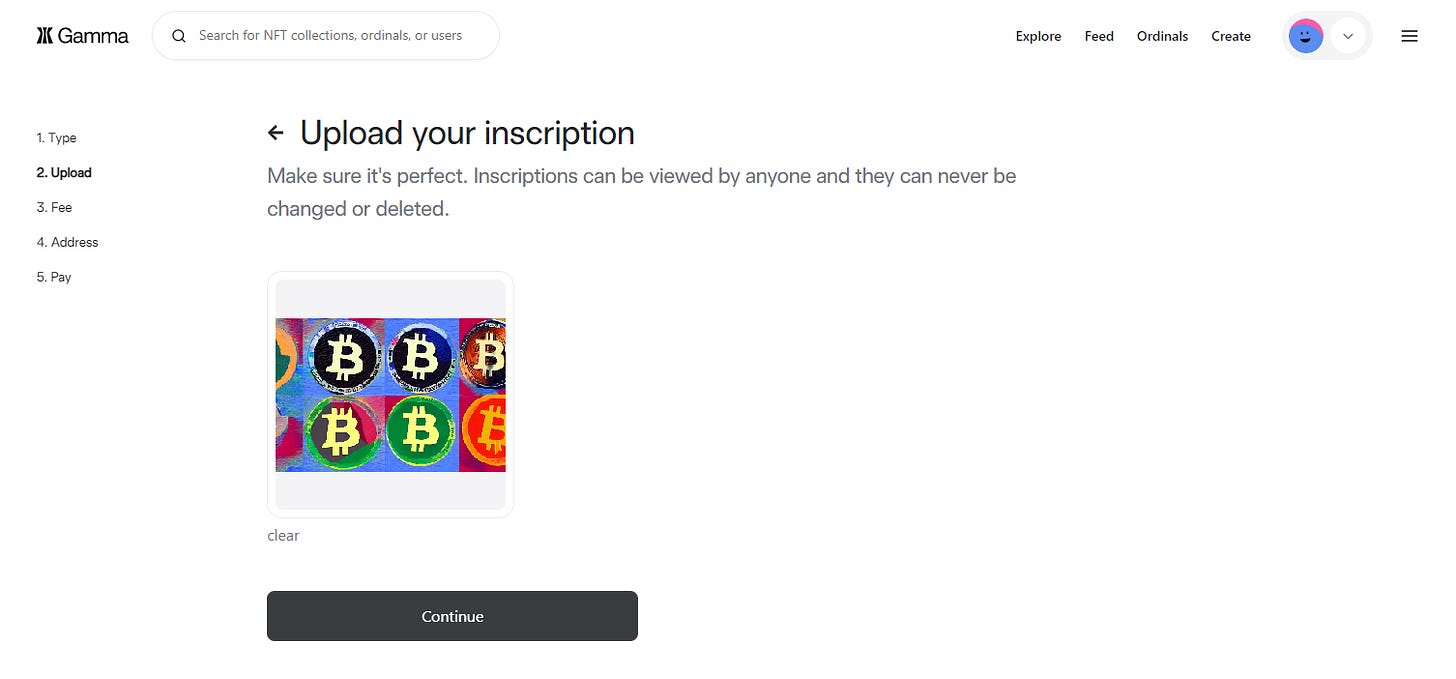Expand the account dropdown chevron
Screen dimensions: 1456x679
click(1348, 37)
